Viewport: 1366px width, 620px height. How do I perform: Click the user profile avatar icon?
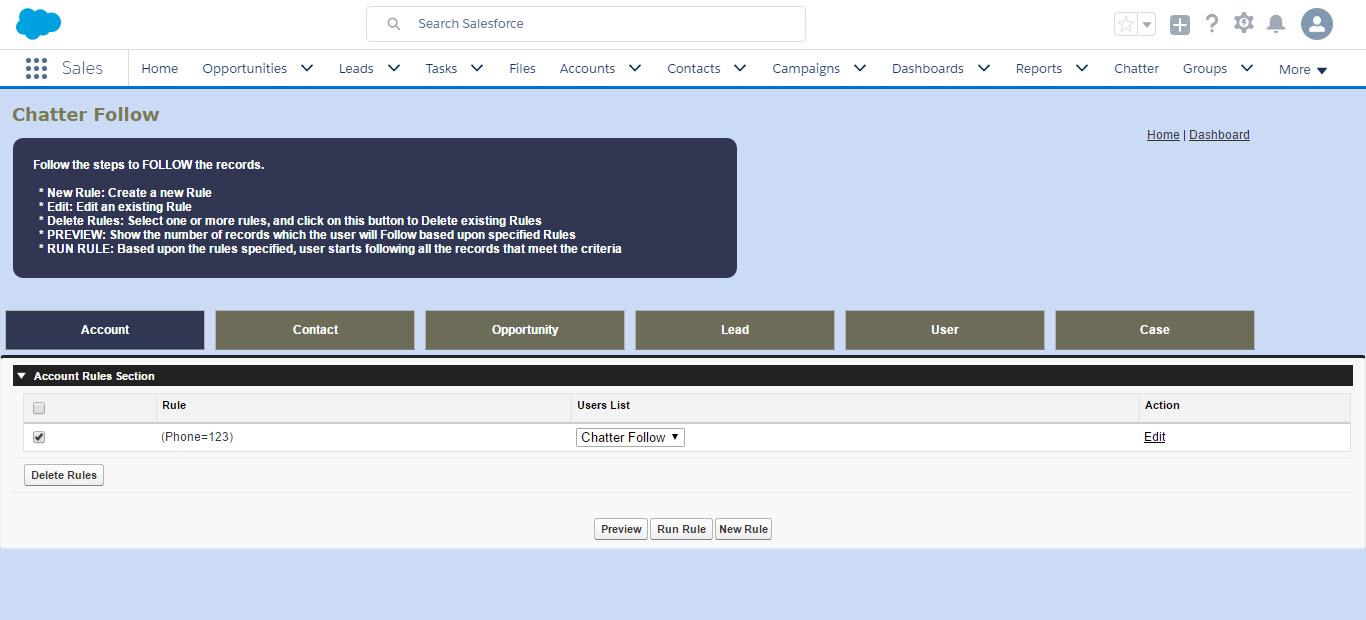tap(1316, 24)
